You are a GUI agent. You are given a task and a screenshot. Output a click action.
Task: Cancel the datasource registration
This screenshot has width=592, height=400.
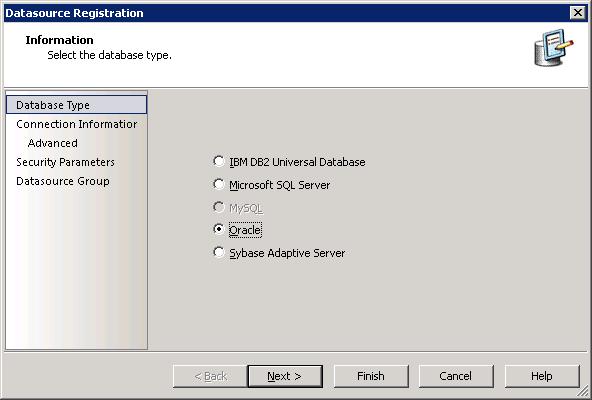[x=456, y=376]
